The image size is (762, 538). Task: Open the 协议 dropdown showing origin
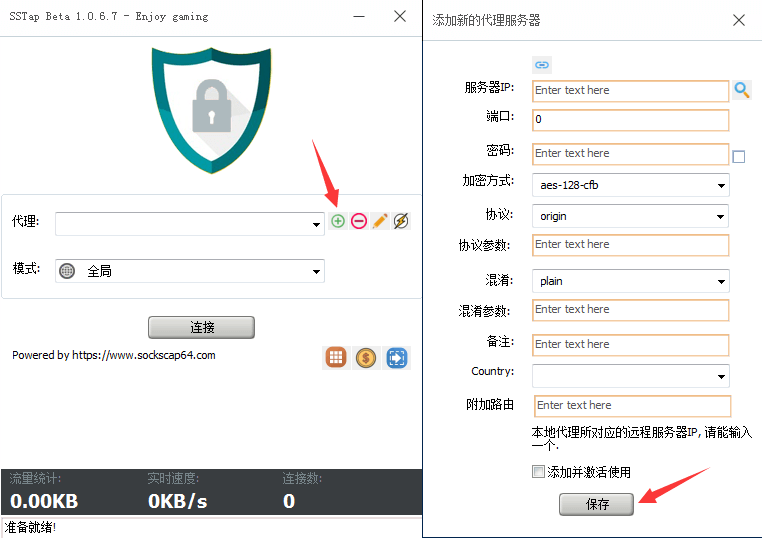click(631, 216)
